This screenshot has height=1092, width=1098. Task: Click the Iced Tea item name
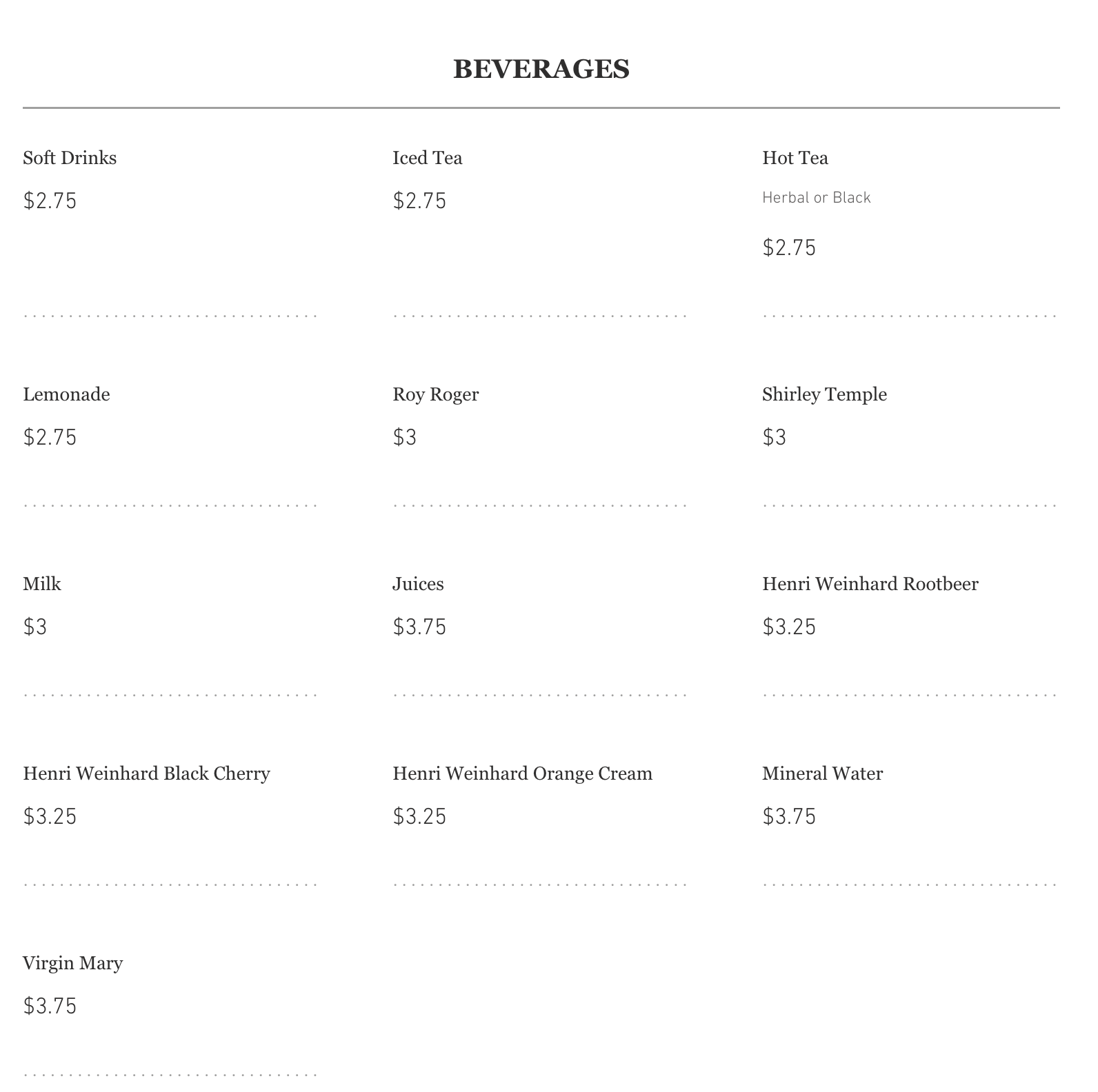427,158
